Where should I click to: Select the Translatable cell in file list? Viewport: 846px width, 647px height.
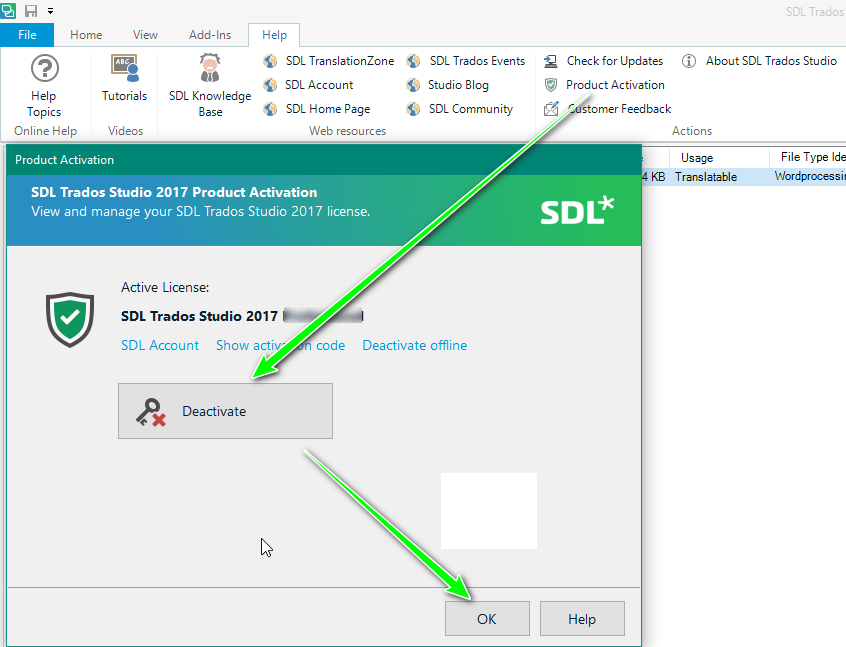(x=706, y=177)
